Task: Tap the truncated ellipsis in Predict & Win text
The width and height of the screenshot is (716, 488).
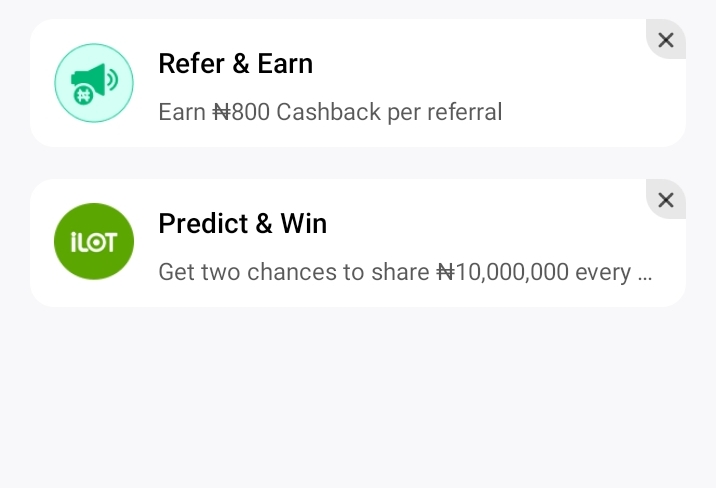Action: tap(645, 273)
